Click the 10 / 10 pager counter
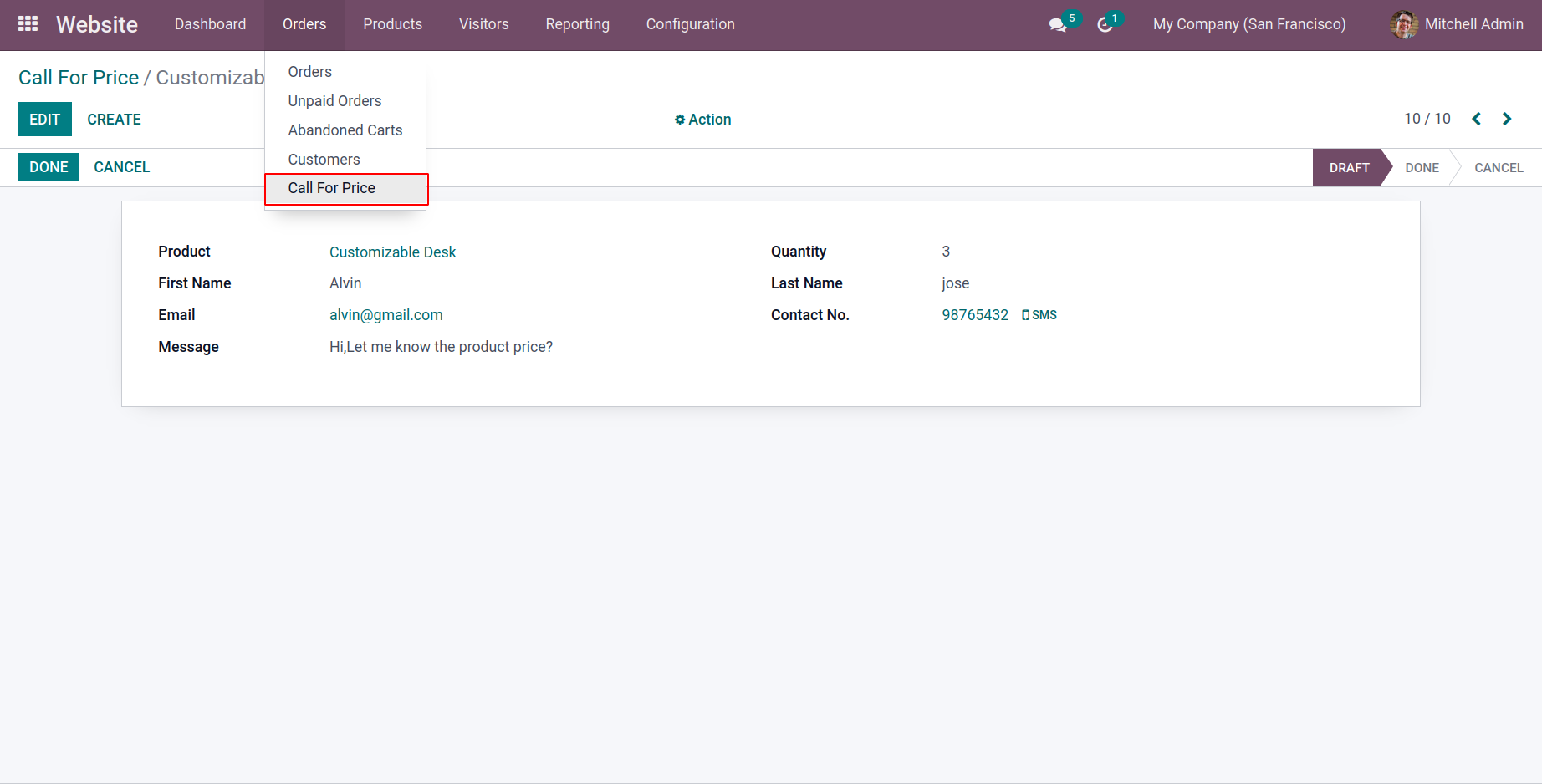This screenshot has width=1542, height=784. 1427,119
